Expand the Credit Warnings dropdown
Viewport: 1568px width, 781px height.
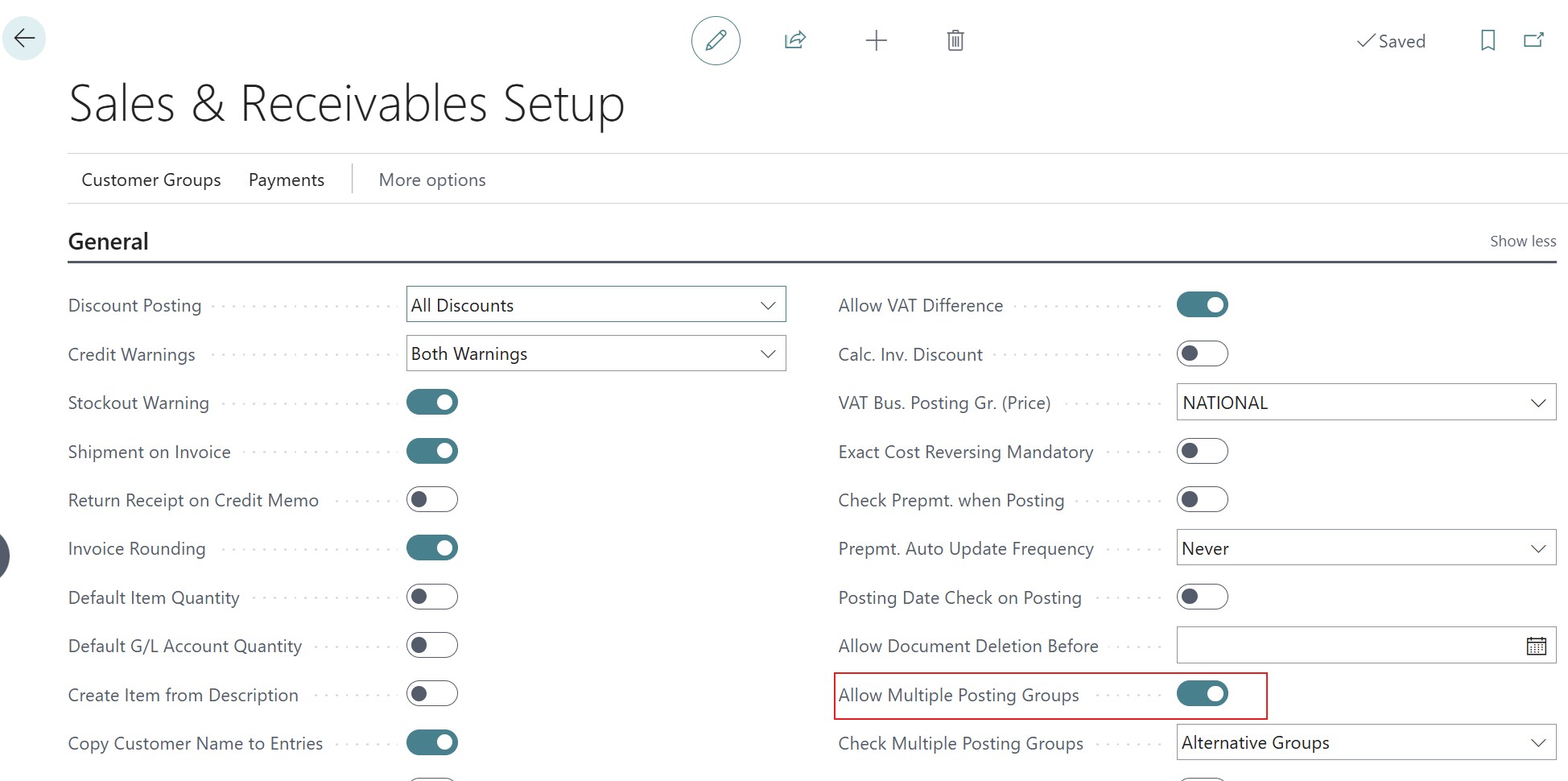(596, 353)
